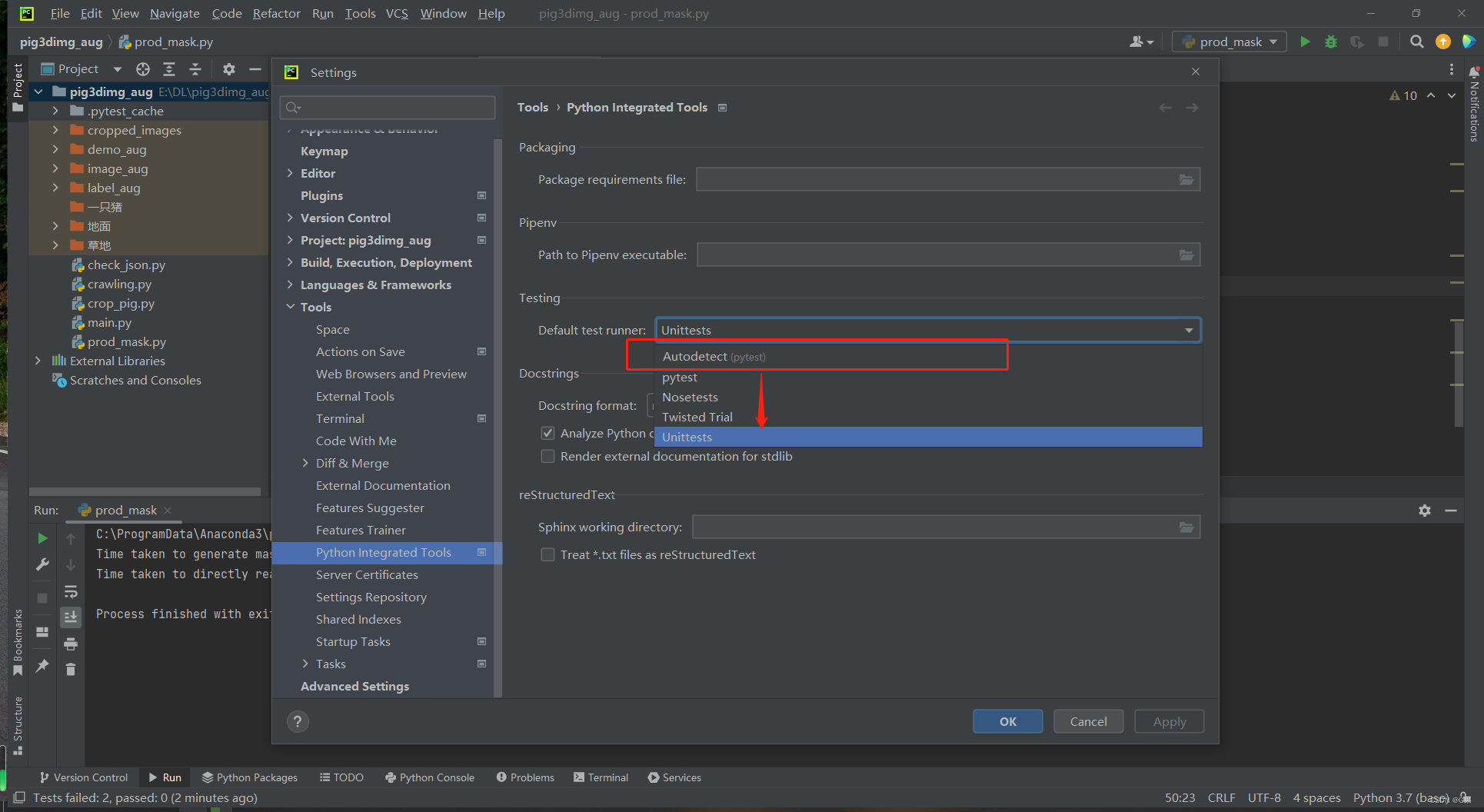The width and height of the screenshot is (1484, 812).
Task: Expand Build, Execution, Deployment section
Action: tap(290, 262)
